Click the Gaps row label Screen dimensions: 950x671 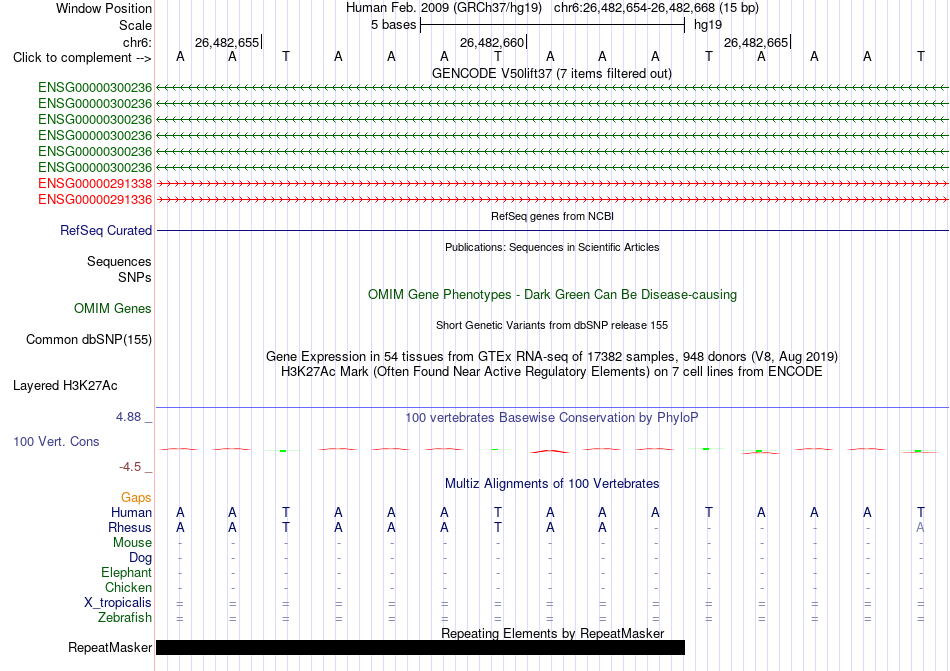(136, 497)
